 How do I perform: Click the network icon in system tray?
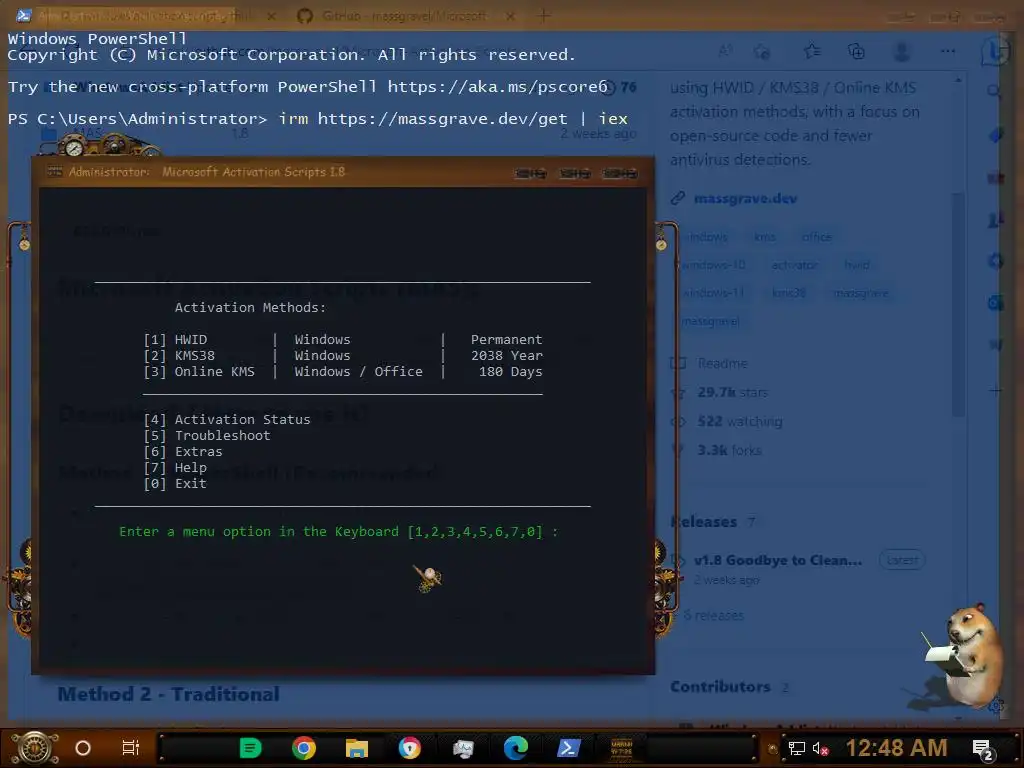coord(796,748)
